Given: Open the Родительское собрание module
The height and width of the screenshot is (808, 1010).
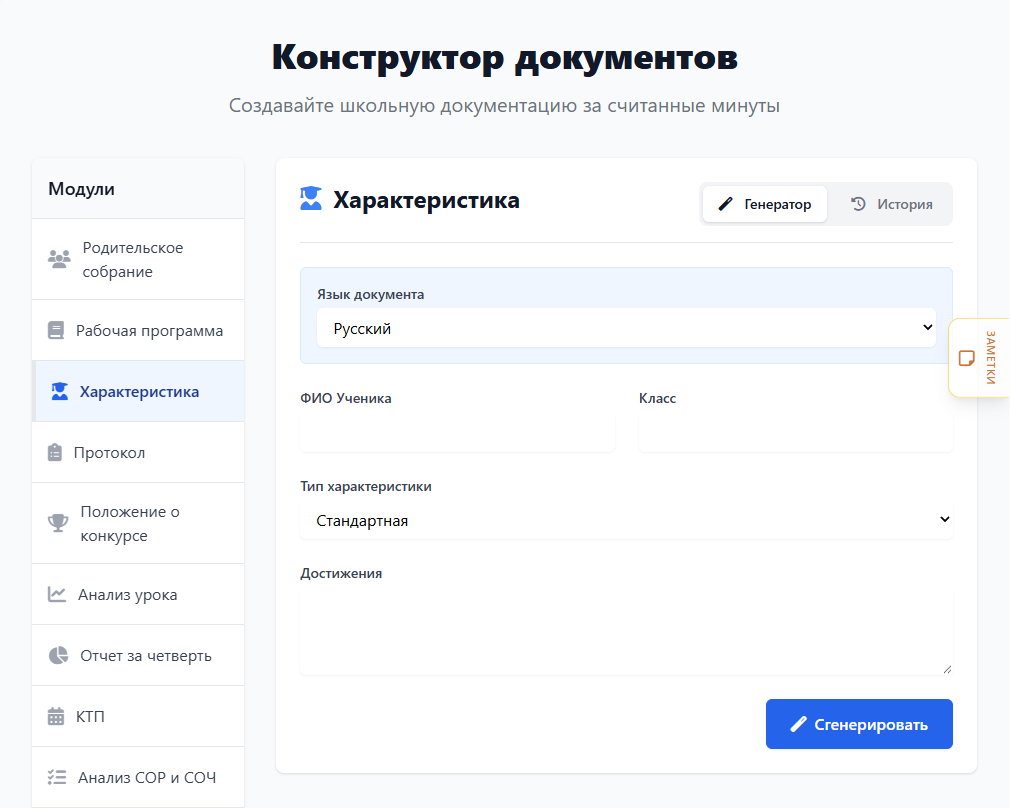Looking at the screenshot, I should (138, 259).
